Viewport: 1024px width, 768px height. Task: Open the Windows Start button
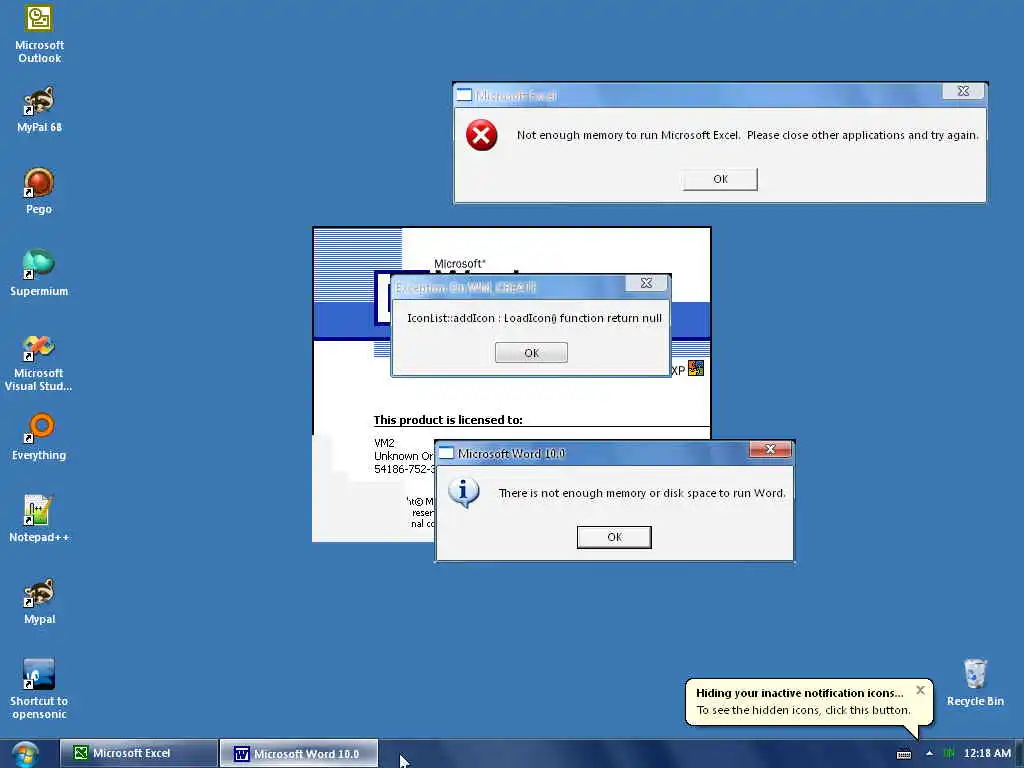pos(25,754)
